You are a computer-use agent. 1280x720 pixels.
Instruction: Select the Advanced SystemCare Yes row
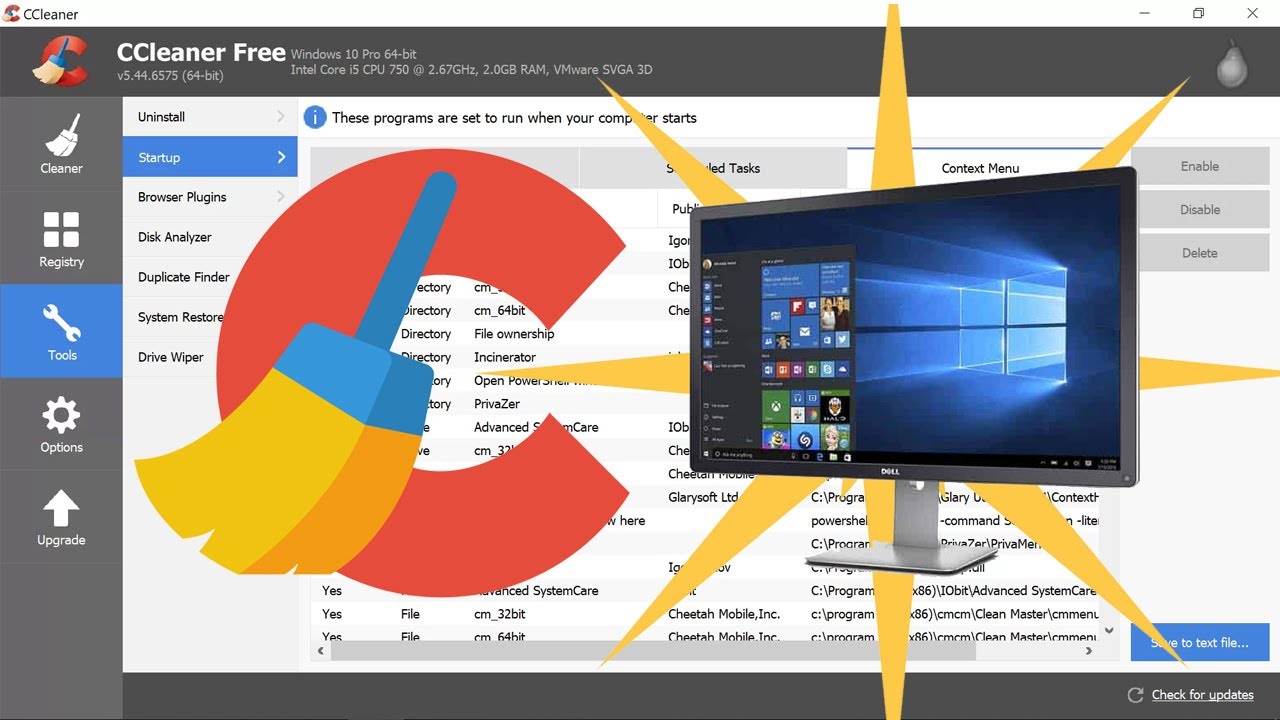(705, 591)
